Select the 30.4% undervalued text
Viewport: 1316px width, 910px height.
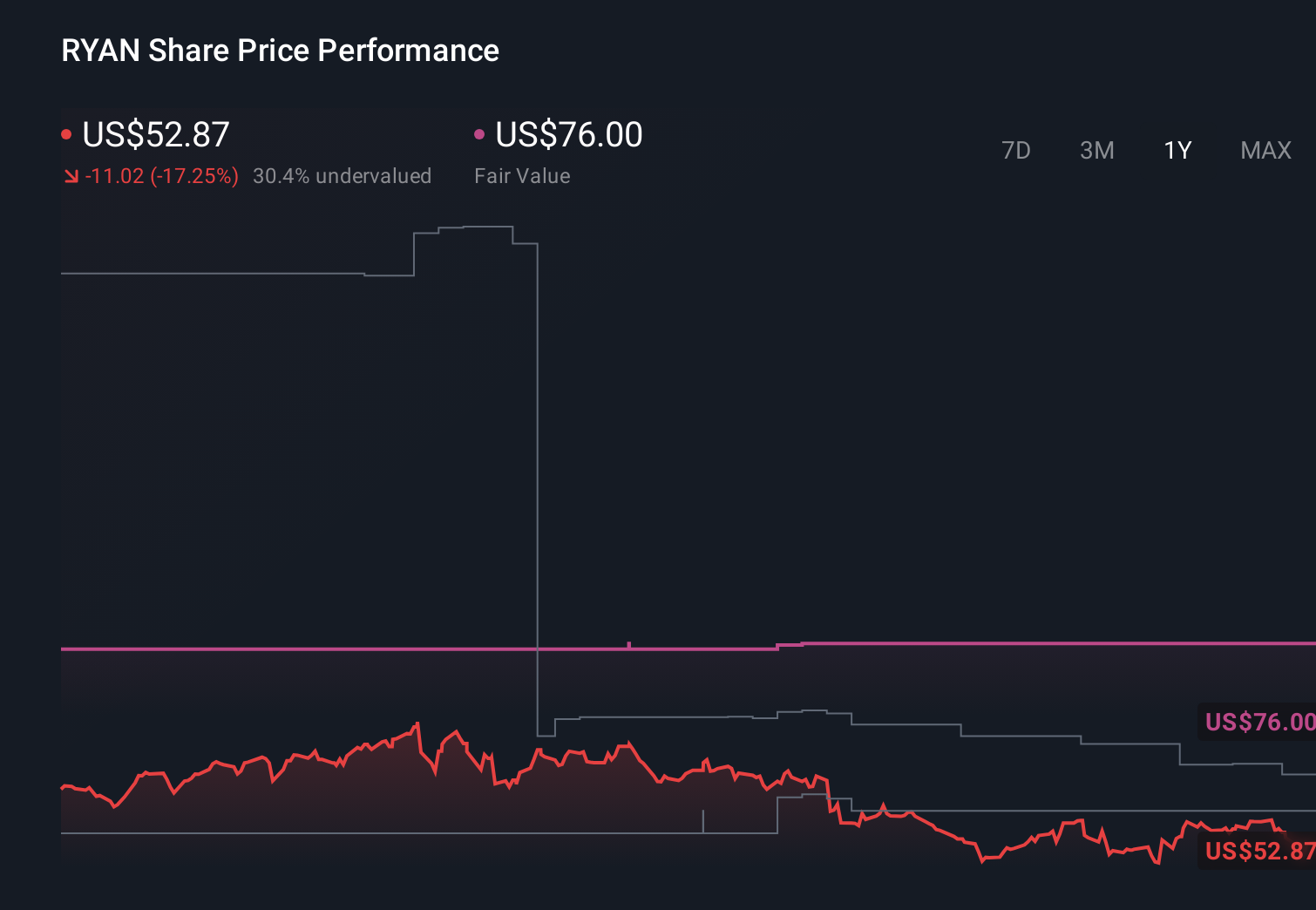[342, 175]
